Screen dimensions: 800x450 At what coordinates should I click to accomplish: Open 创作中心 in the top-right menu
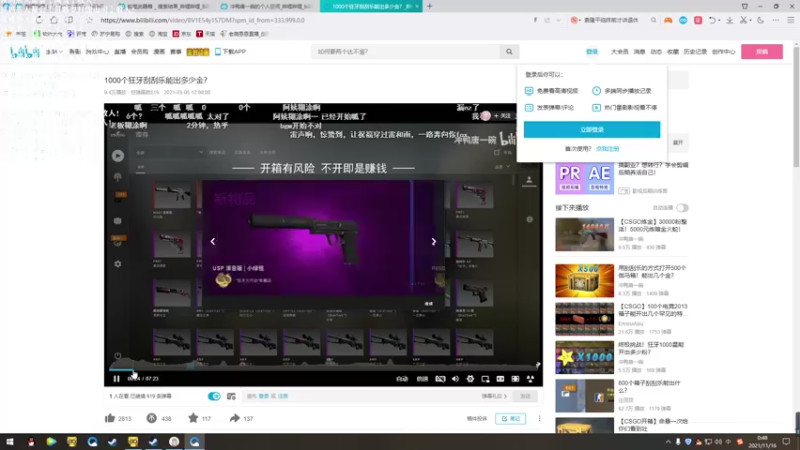[723, 52]
